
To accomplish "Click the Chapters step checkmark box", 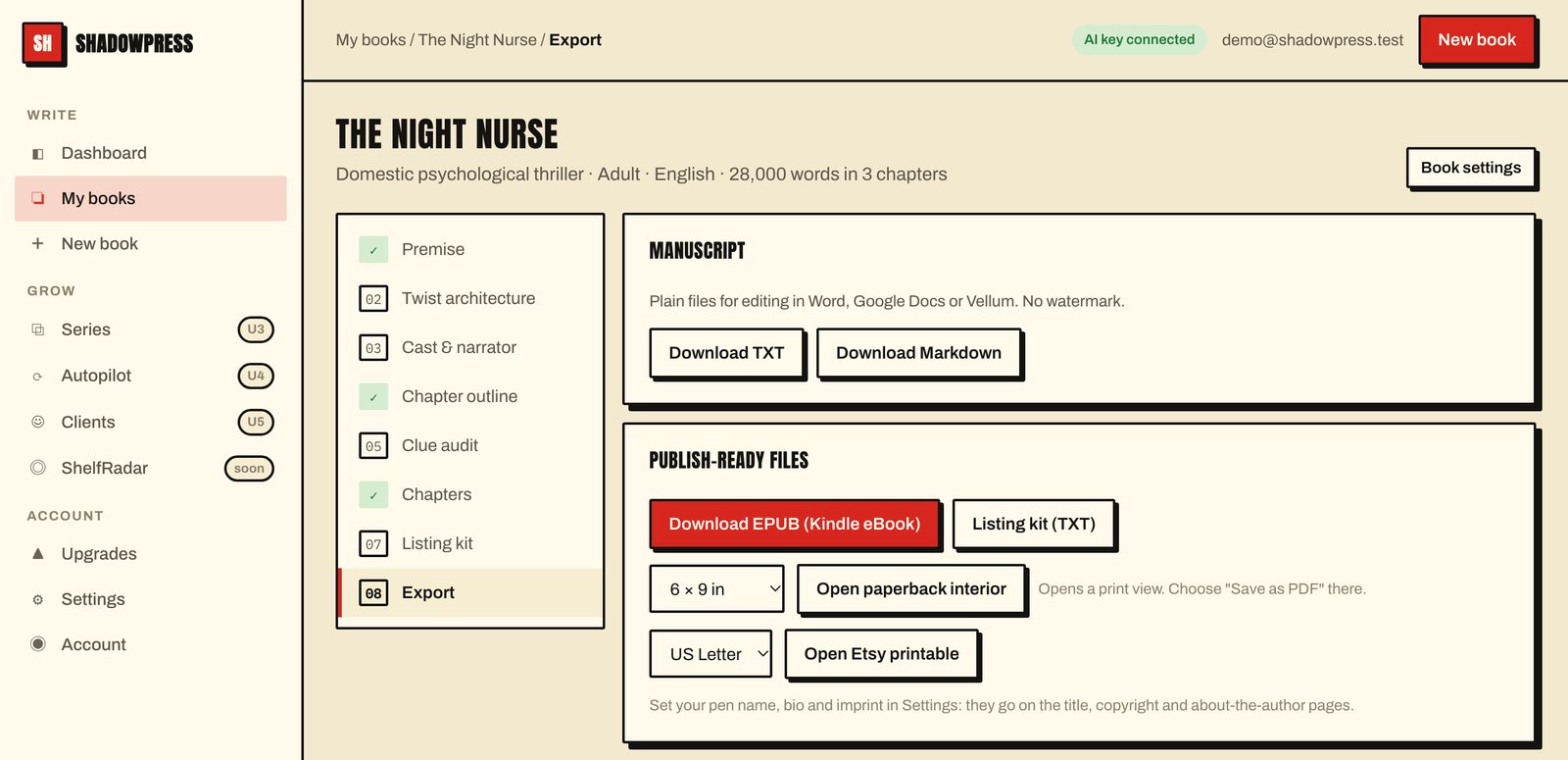I will [373, 495].
